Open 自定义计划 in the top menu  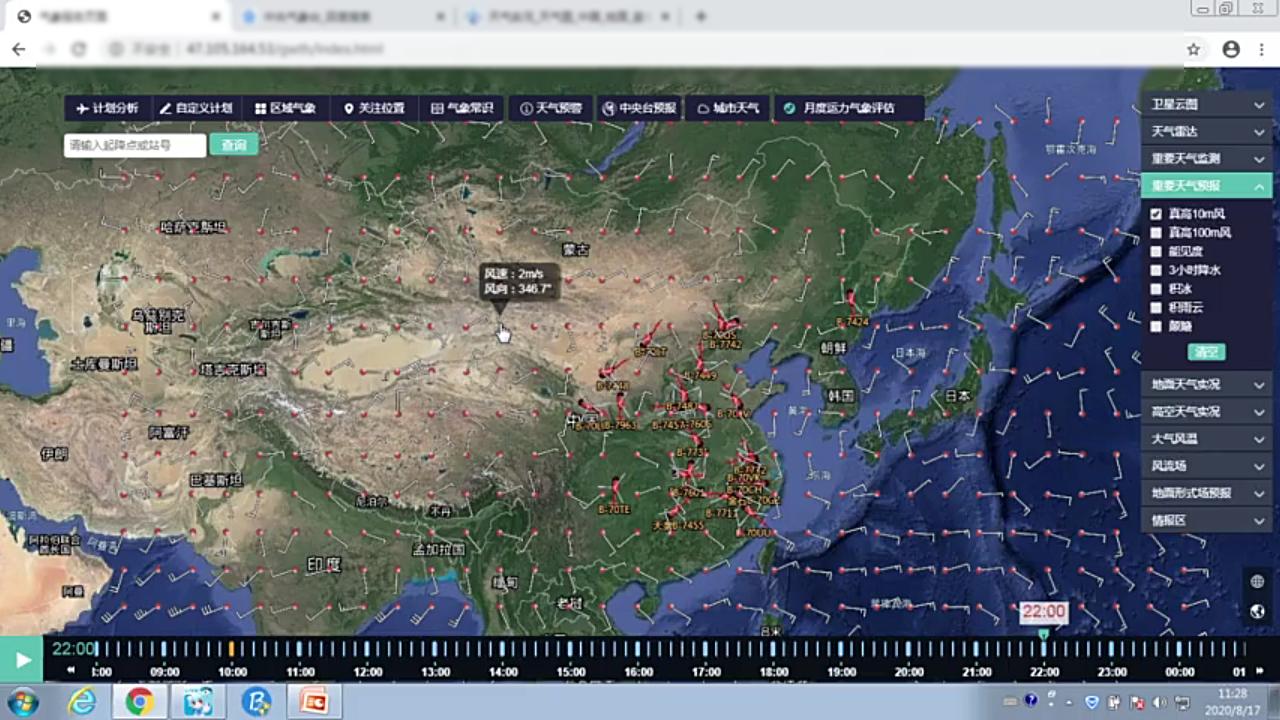[195, 108]
